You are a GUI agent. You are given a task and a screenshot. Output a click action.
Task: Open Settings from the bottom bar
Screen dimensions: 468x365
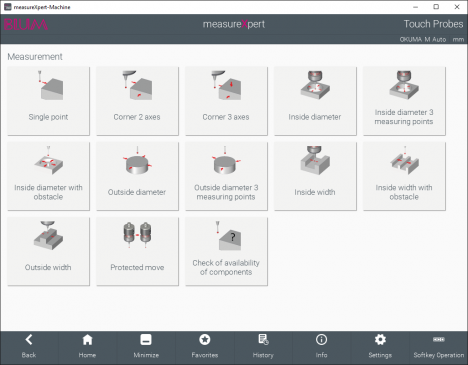point(380,347)
